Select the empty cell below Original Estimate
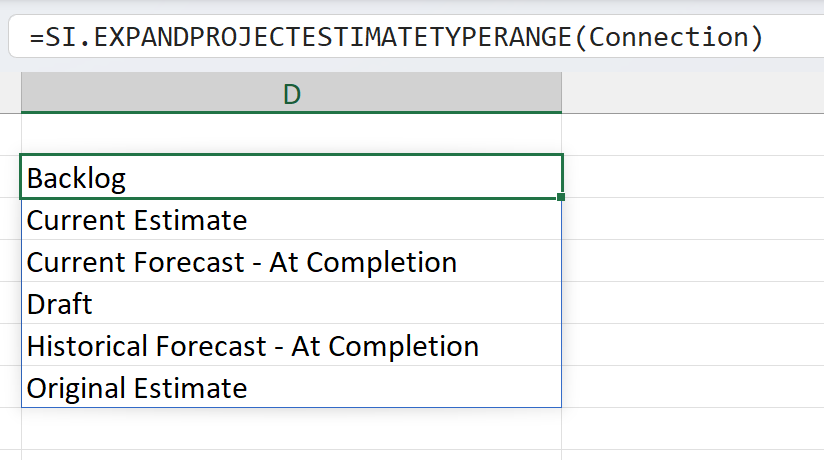 [x=291, y=430]
